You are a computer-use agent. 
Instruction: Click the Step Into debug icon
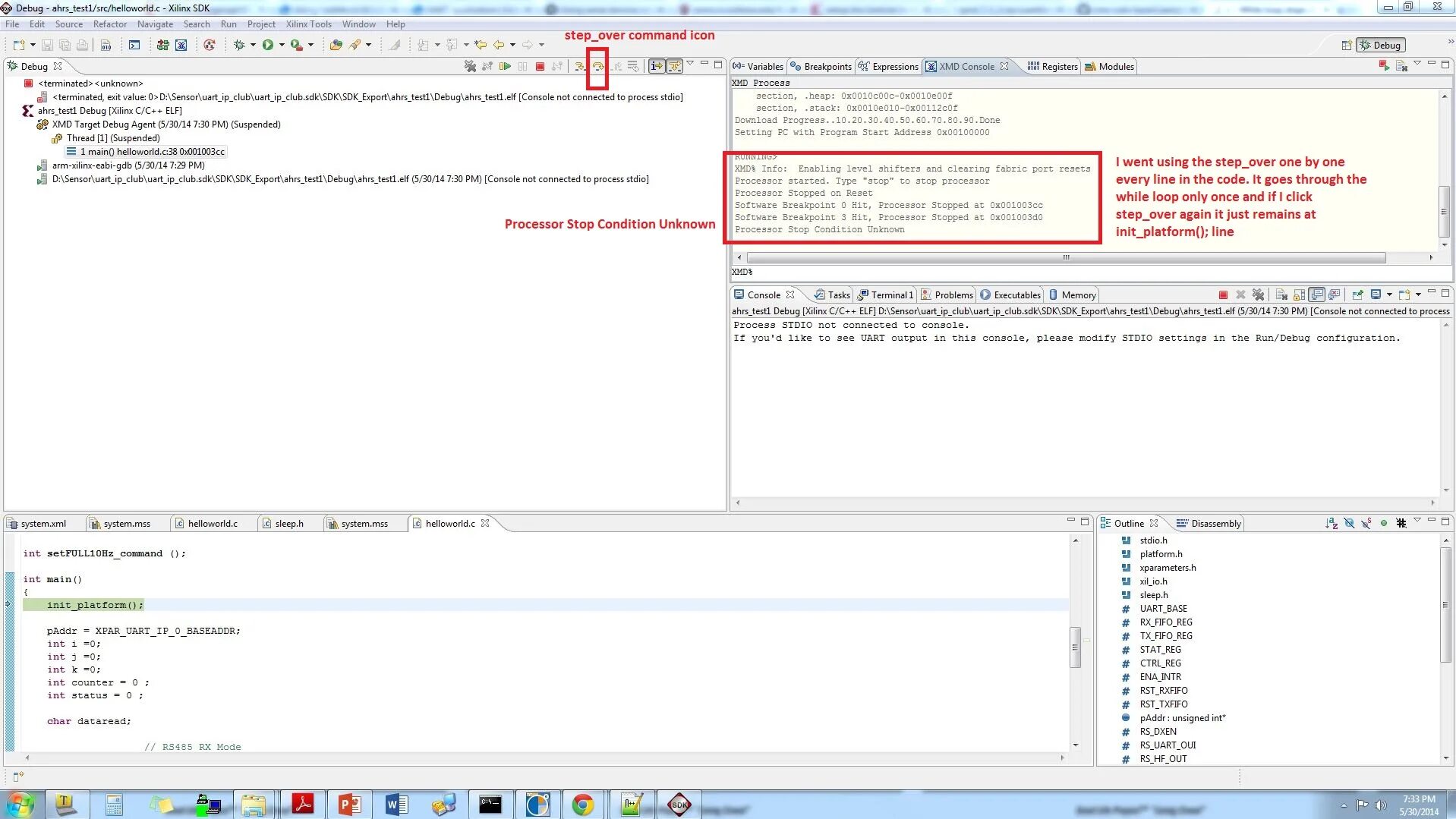pyautogui.click(x=580, y=67)
